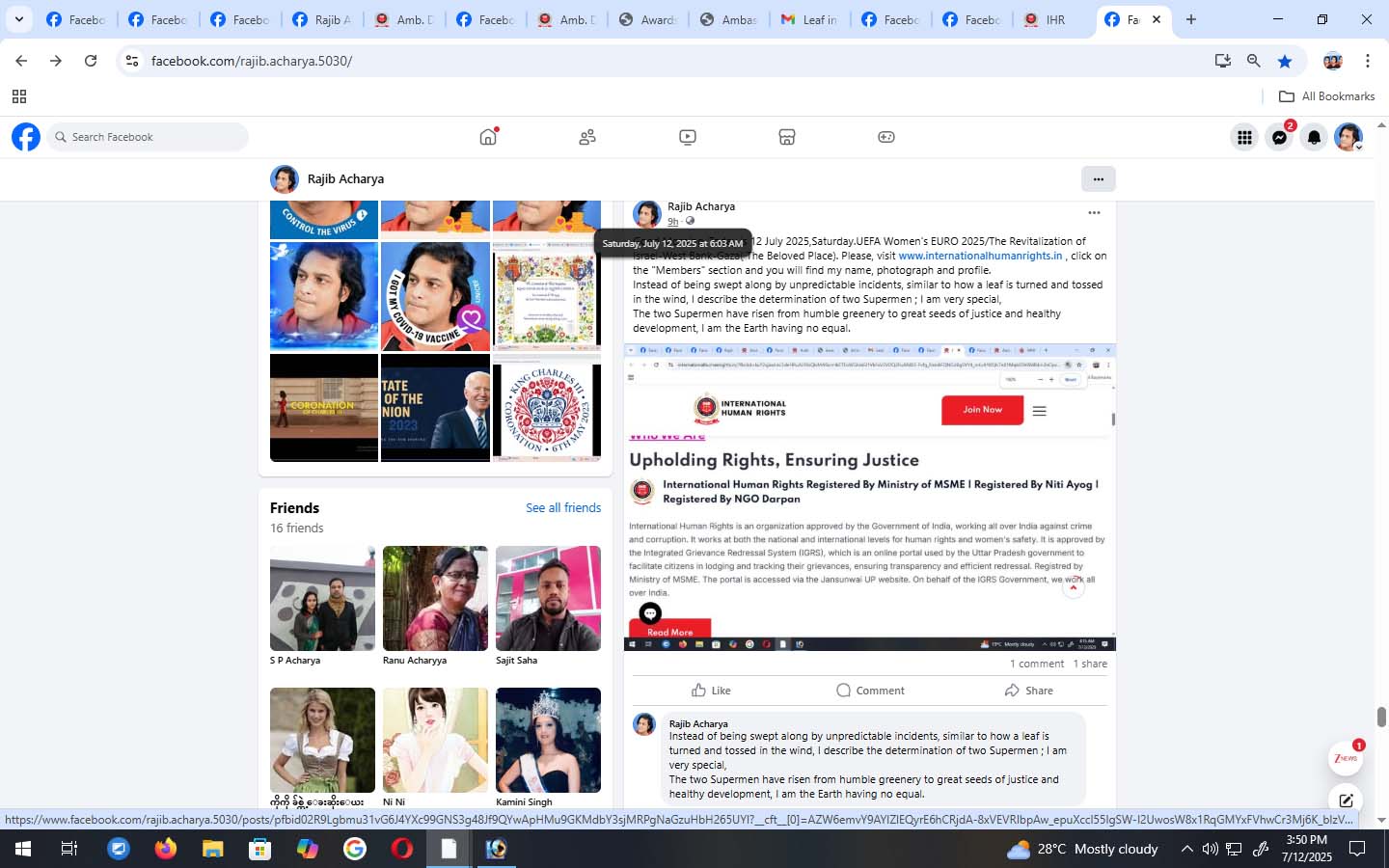Open the COVID-19 vaccine frame photo
1389x868 pixels.
coord(435,296)
